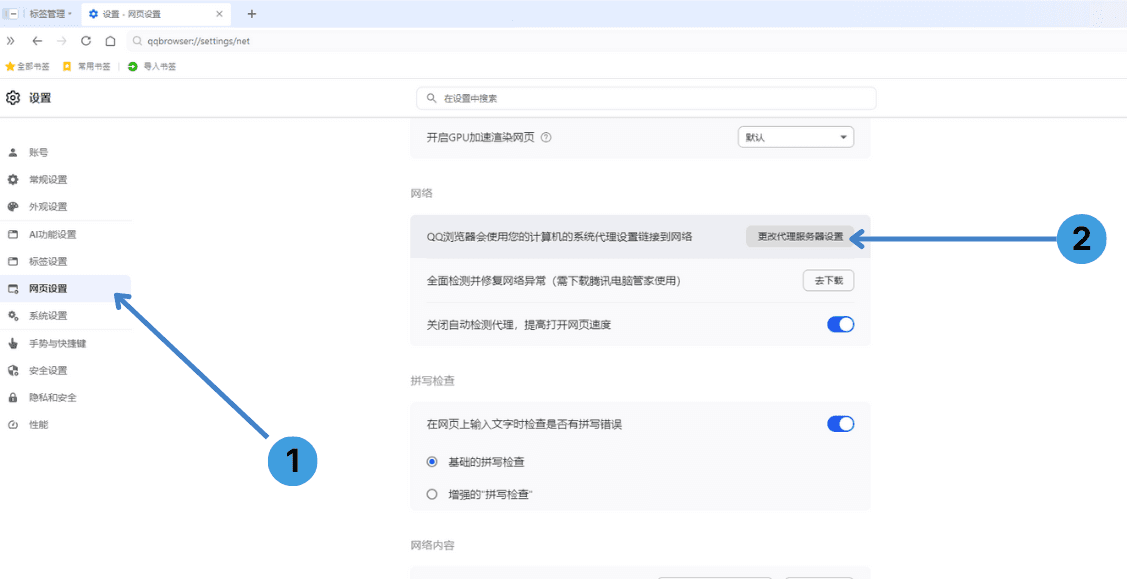
Task: Close the 设置 - 网页设置 tab
Action: 221,14
